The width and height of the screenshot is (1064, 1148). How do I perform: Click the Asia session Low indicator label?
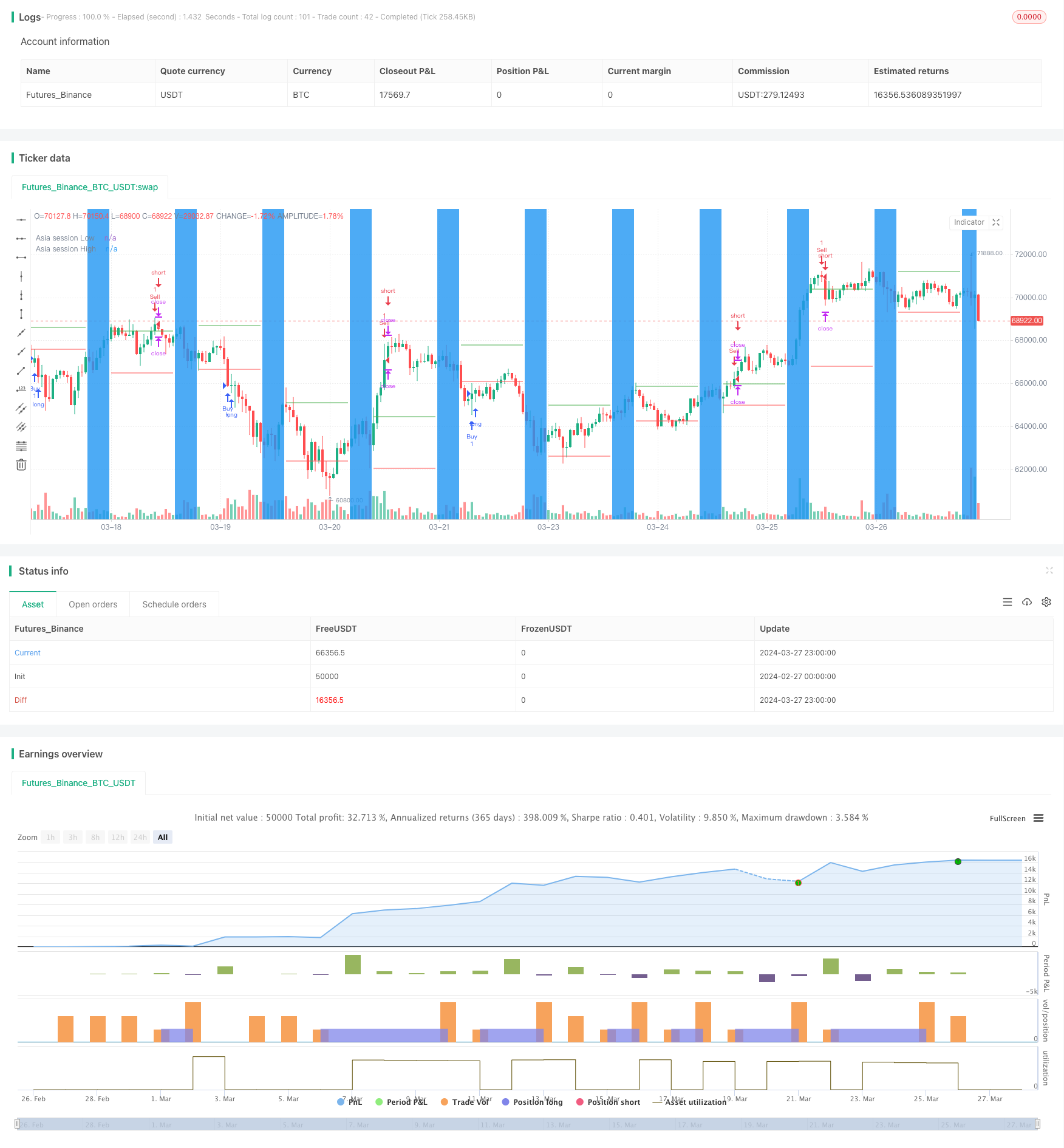[x=65, y=238]
